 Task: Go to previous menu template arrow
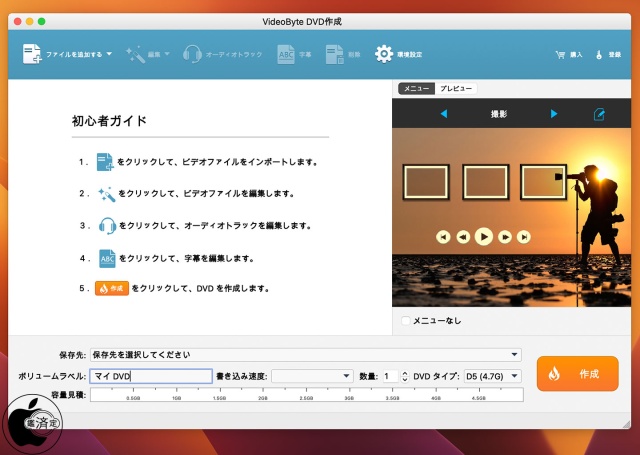pos(444,113)
